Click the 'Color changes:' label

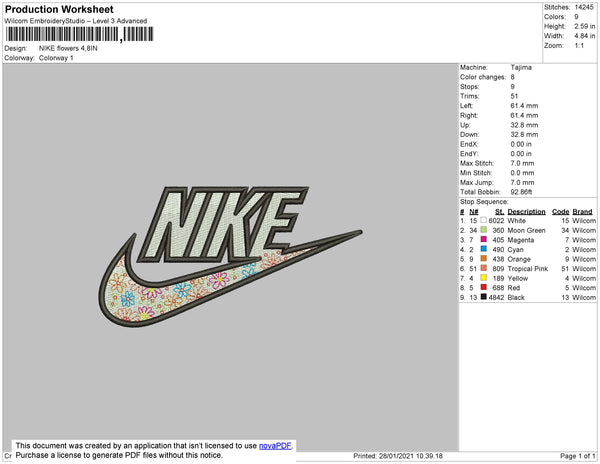[x=483, y=77]
